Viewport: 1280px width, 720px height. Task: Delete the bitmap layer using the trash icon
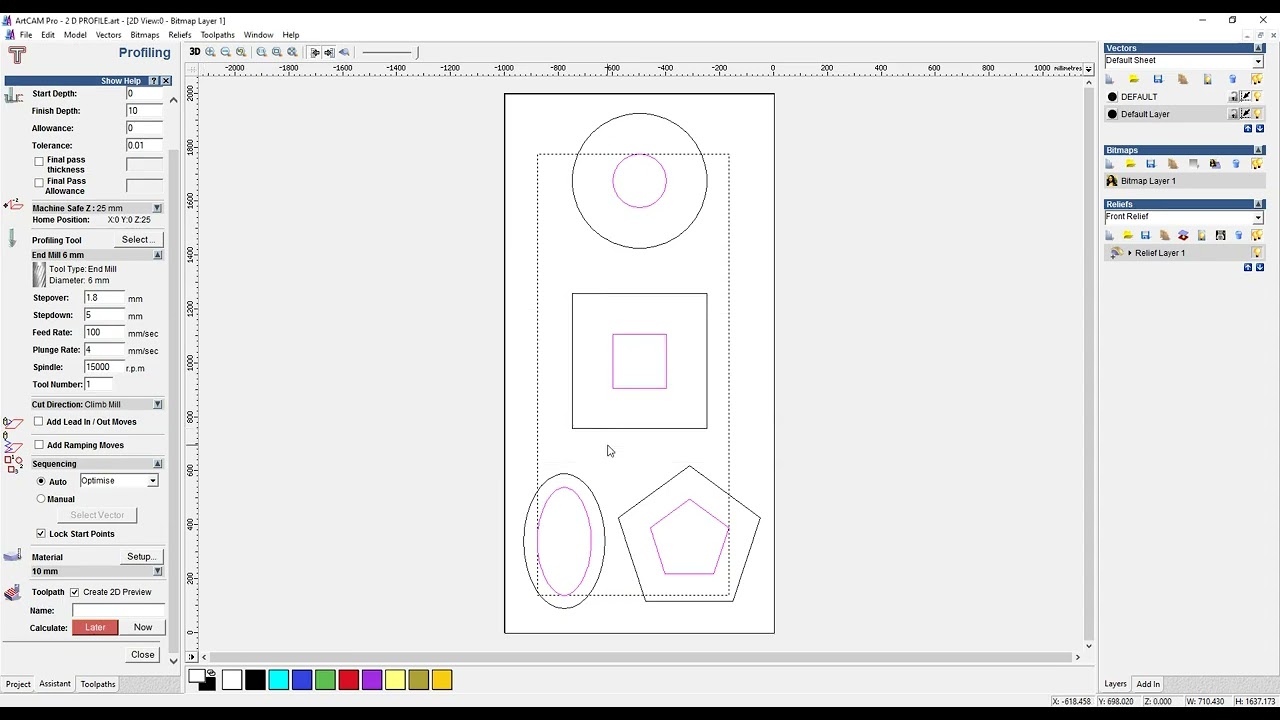click(1236, 164)
